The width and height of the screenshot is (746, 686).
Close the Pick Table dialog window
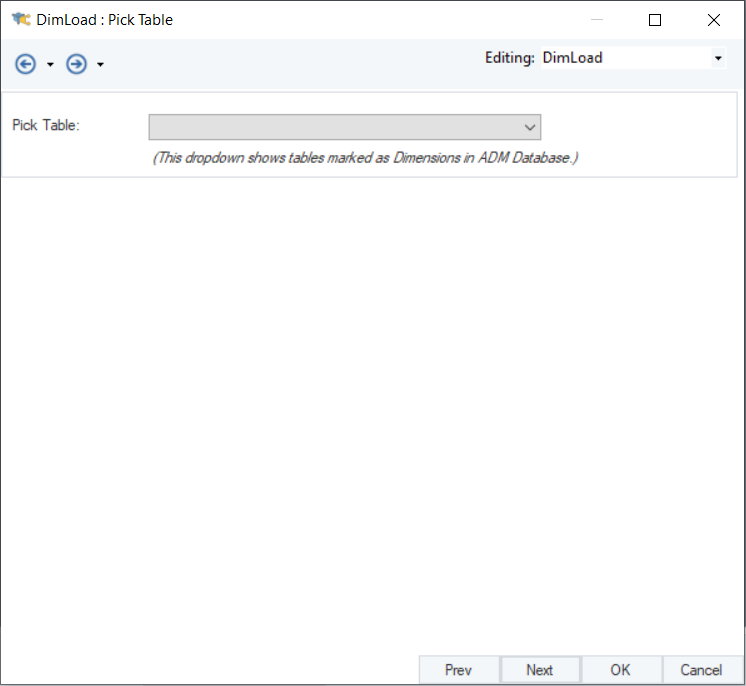click(714, 20)
